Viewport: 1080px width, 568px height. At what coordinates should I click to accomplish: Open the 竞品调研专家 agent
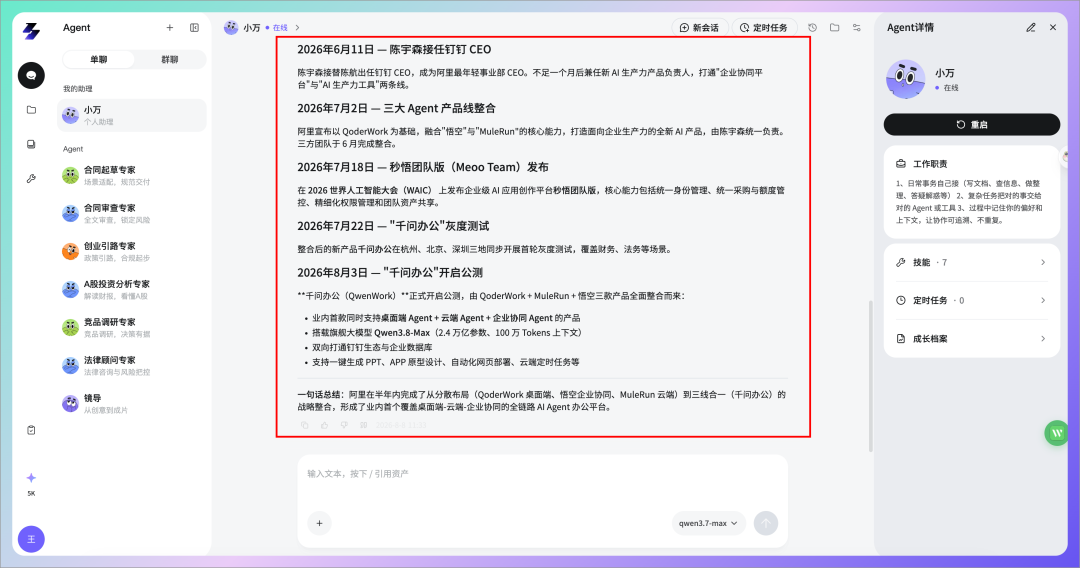[132, 327]
